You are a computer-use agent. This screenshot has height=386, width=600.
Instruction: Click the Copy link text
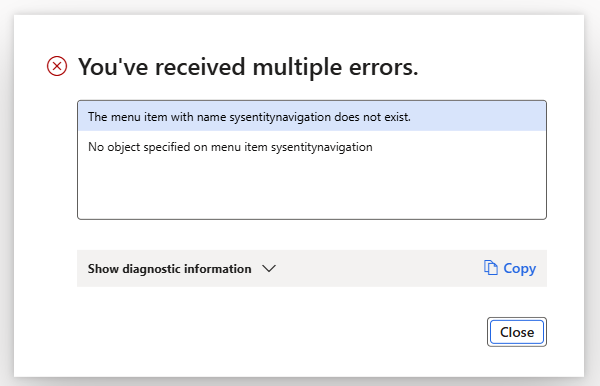(x=520, y=269)
